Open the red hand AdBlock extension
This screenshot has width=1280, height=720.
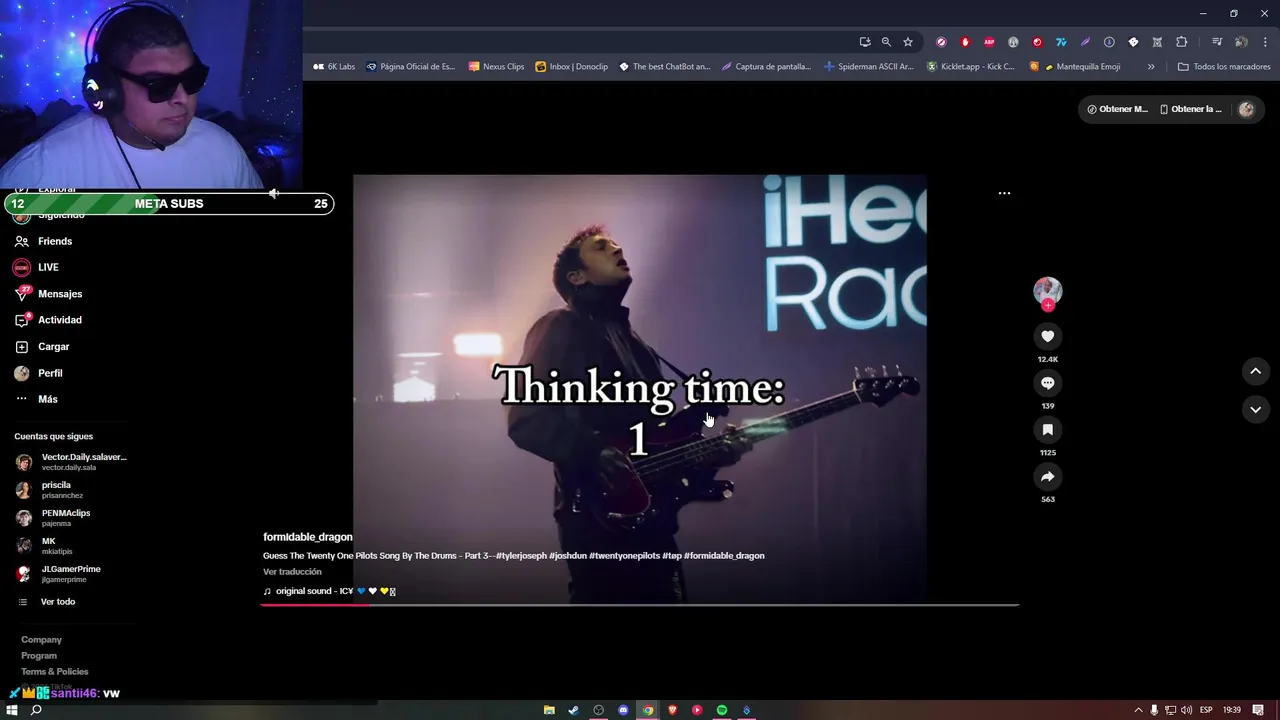click(x=965, y=42)
